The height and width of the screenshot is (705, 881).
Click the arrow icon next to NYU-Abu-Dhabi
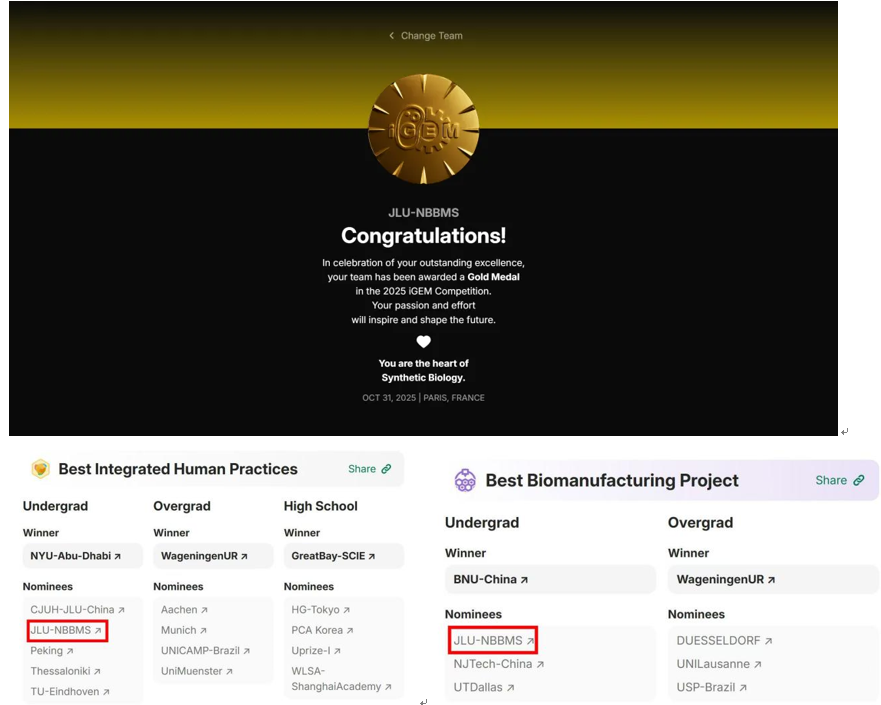tap(117, 556)
